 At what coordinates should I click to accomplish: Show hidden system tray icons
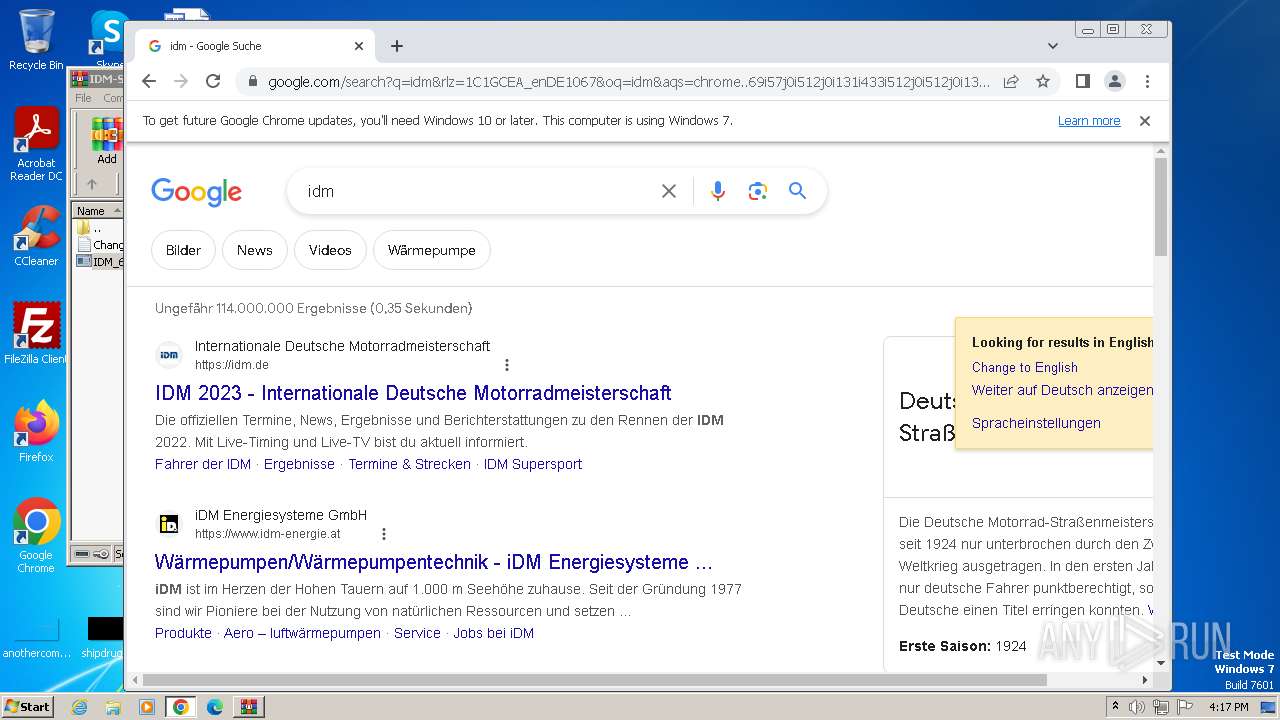coord(1115,707)
